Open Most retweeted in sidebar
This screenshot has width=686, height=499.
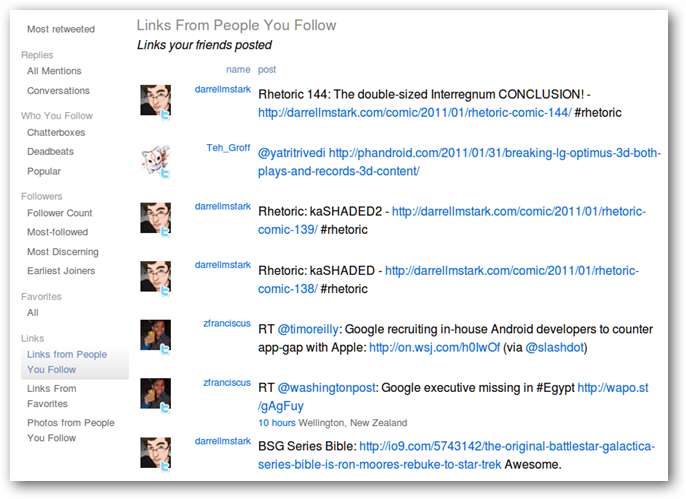coord(58,30)
